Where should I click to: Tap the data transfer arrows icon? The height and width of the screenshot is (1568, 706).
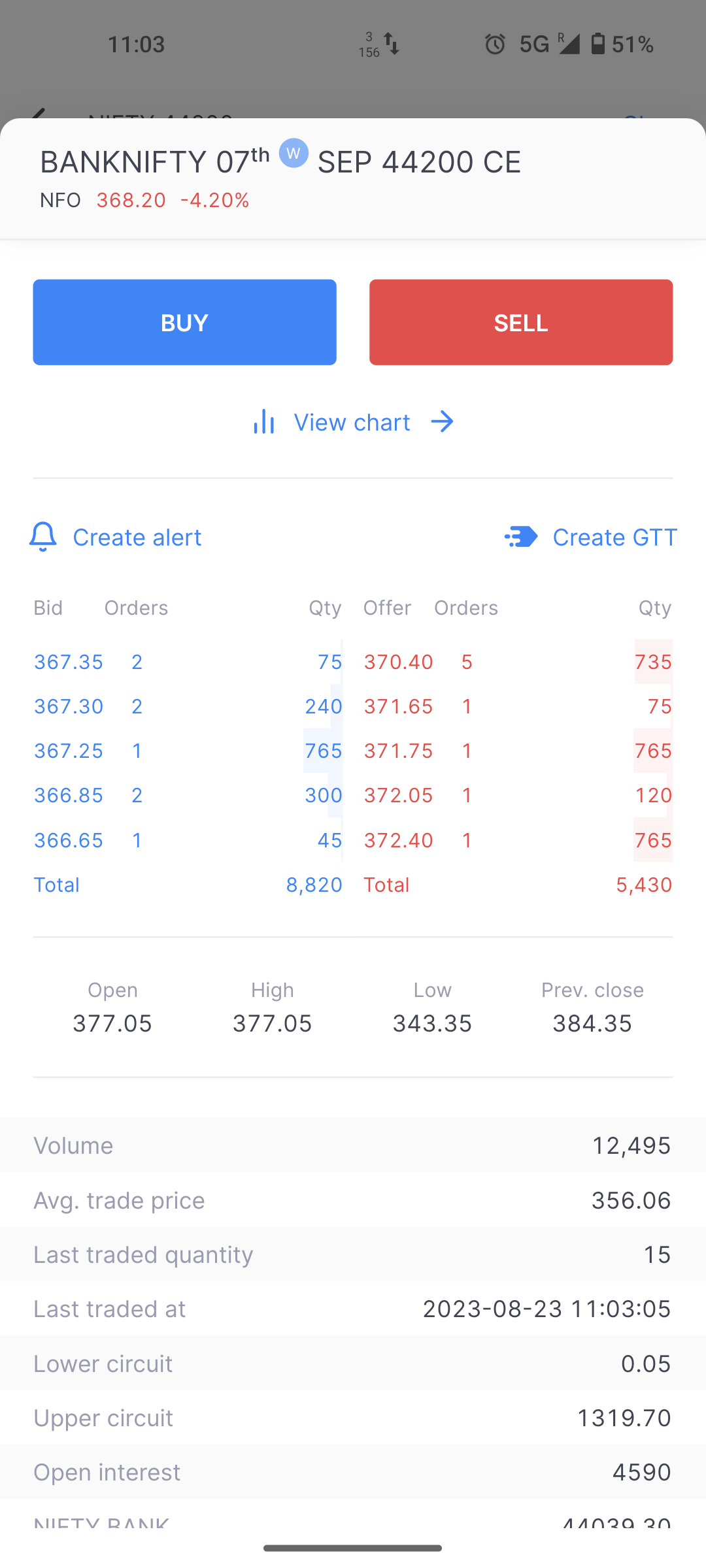(x=391, y=44)
